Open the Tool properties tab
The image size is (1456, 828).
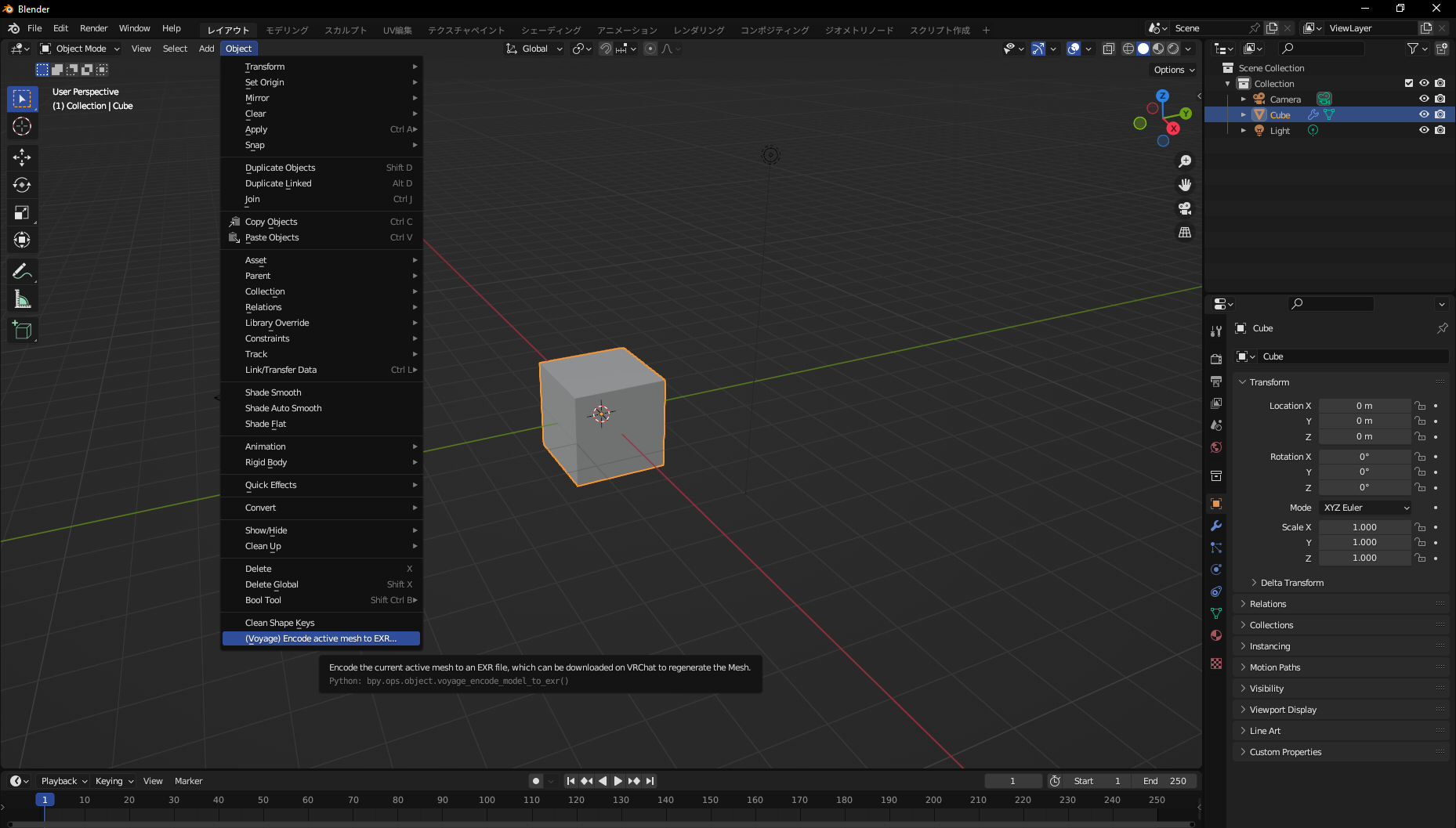click(1216, 331)
